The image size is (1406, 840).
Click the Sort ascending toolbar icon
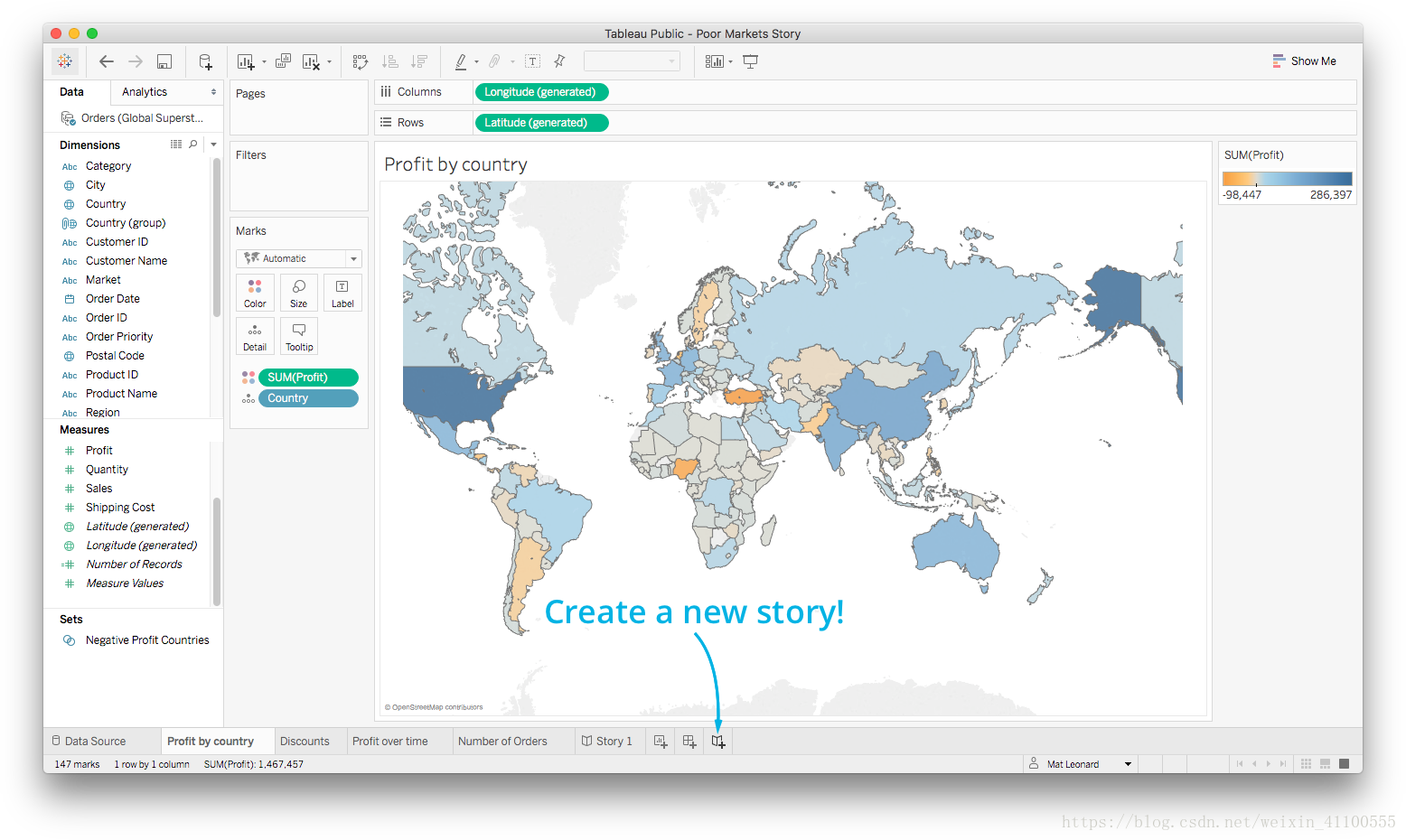pos(389,61)
